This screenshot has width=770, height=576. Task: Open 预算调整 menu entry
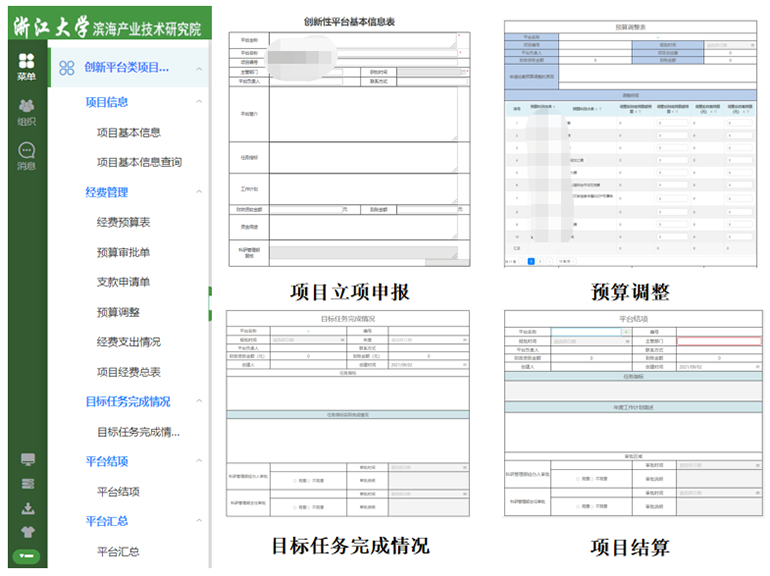pos(118,312)
